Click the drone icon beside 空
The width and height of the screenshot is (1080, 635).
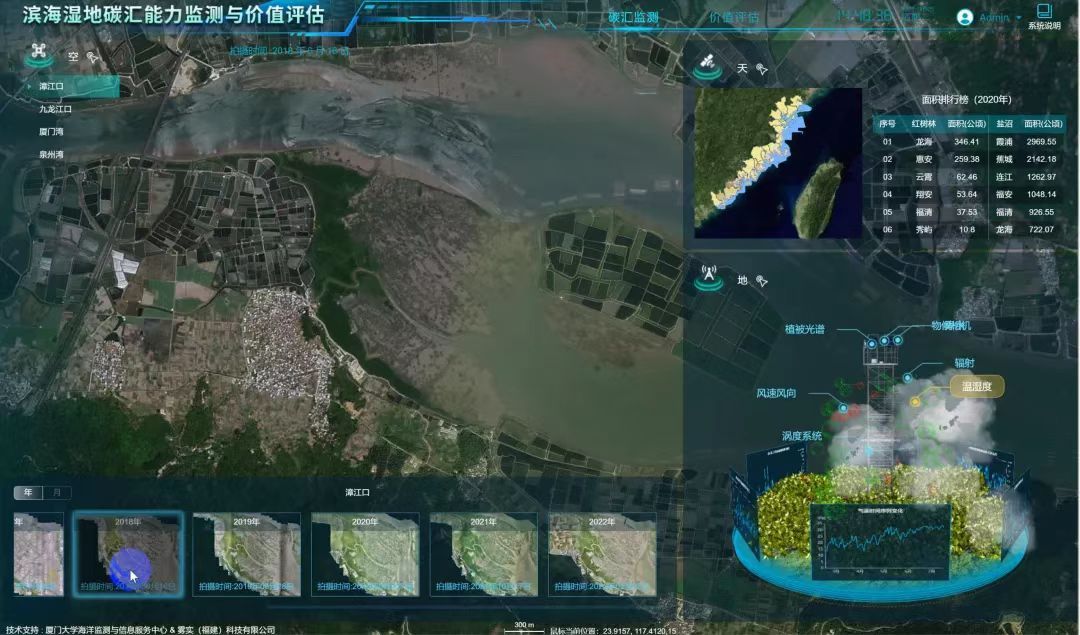(39, 53)
